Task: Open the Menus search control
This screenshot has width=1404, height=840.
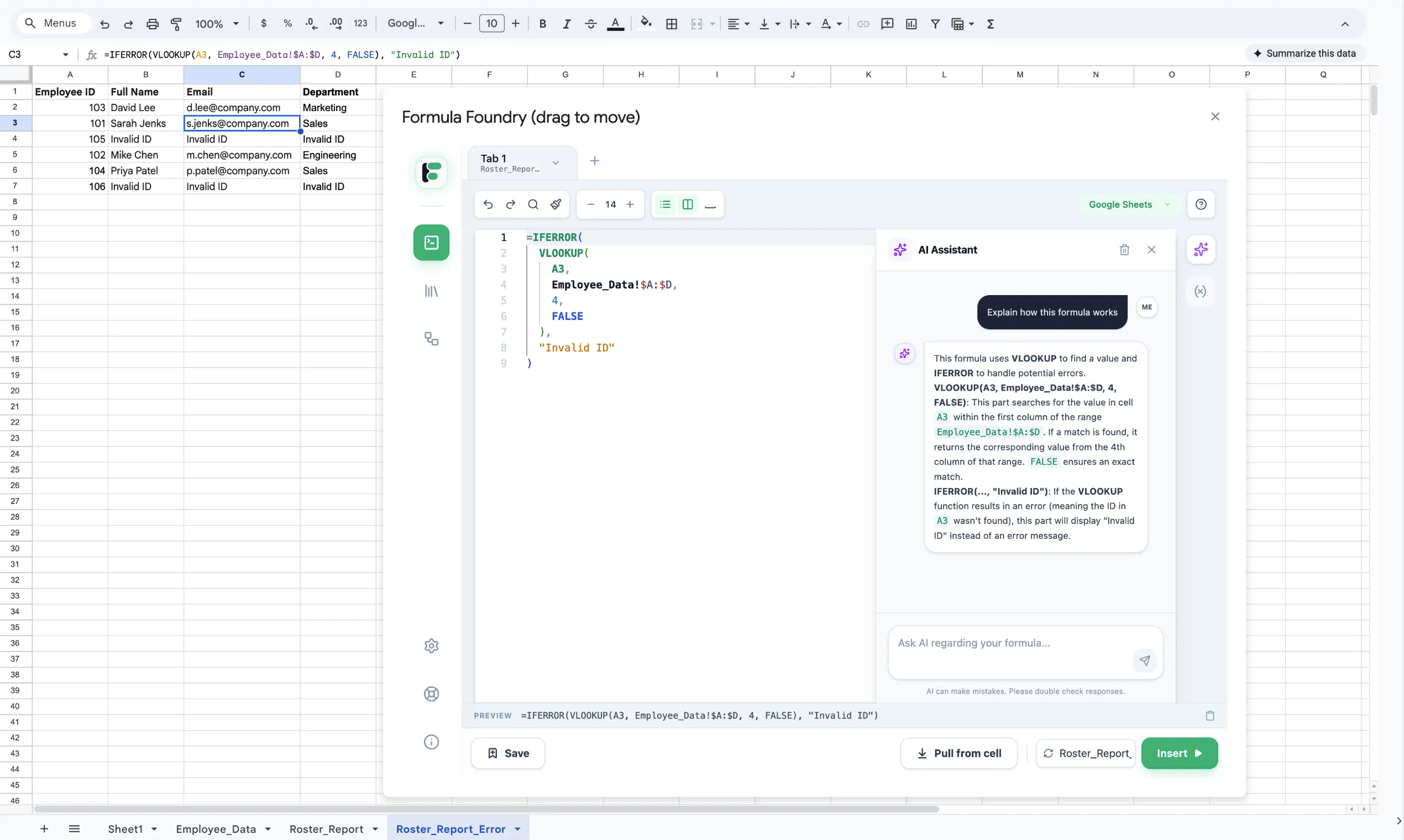Action: click(x=54, y=23)
